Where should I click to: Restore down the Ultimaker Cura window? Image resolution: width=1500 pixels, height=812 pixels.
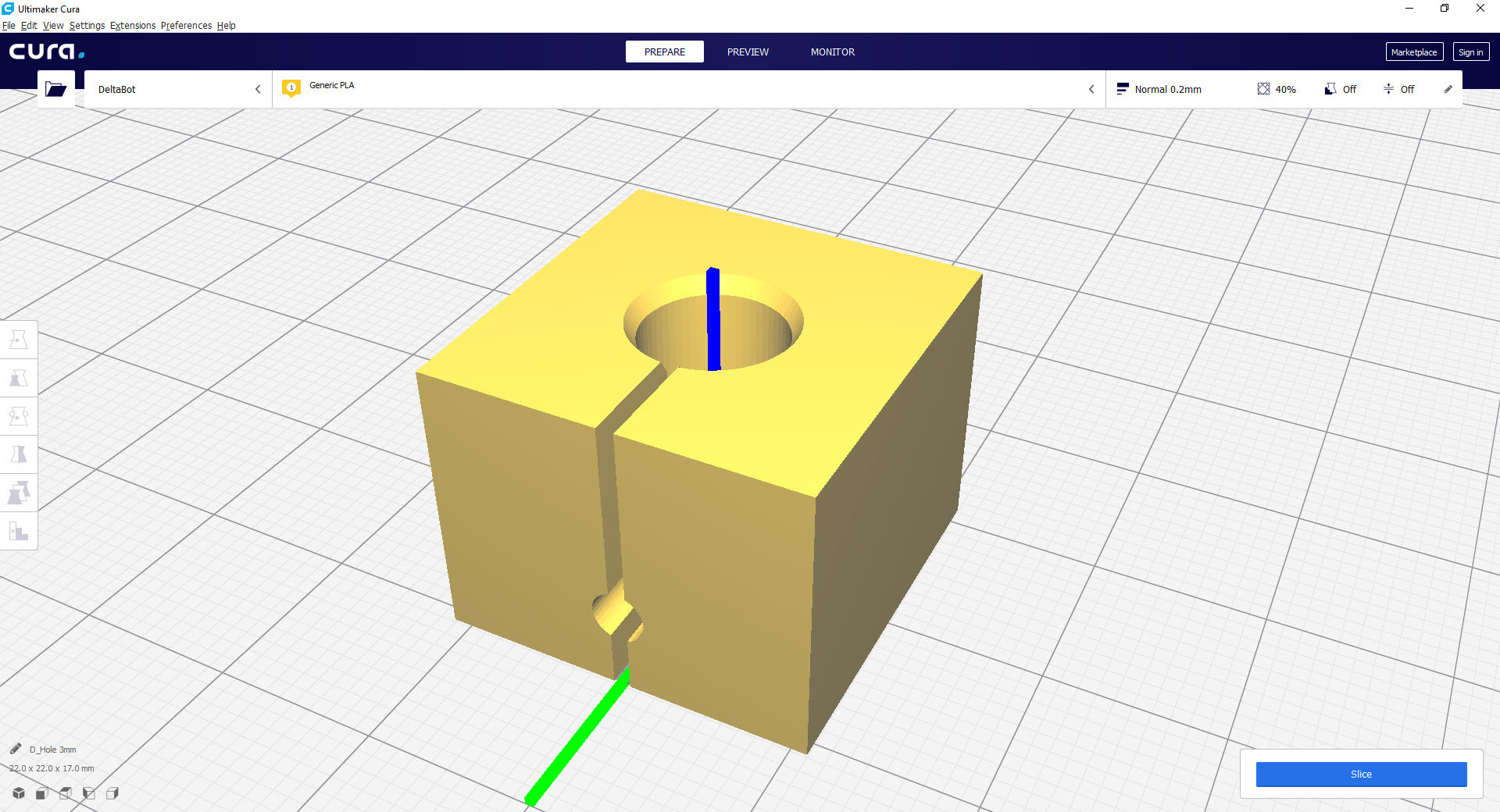pos(1445,9)
